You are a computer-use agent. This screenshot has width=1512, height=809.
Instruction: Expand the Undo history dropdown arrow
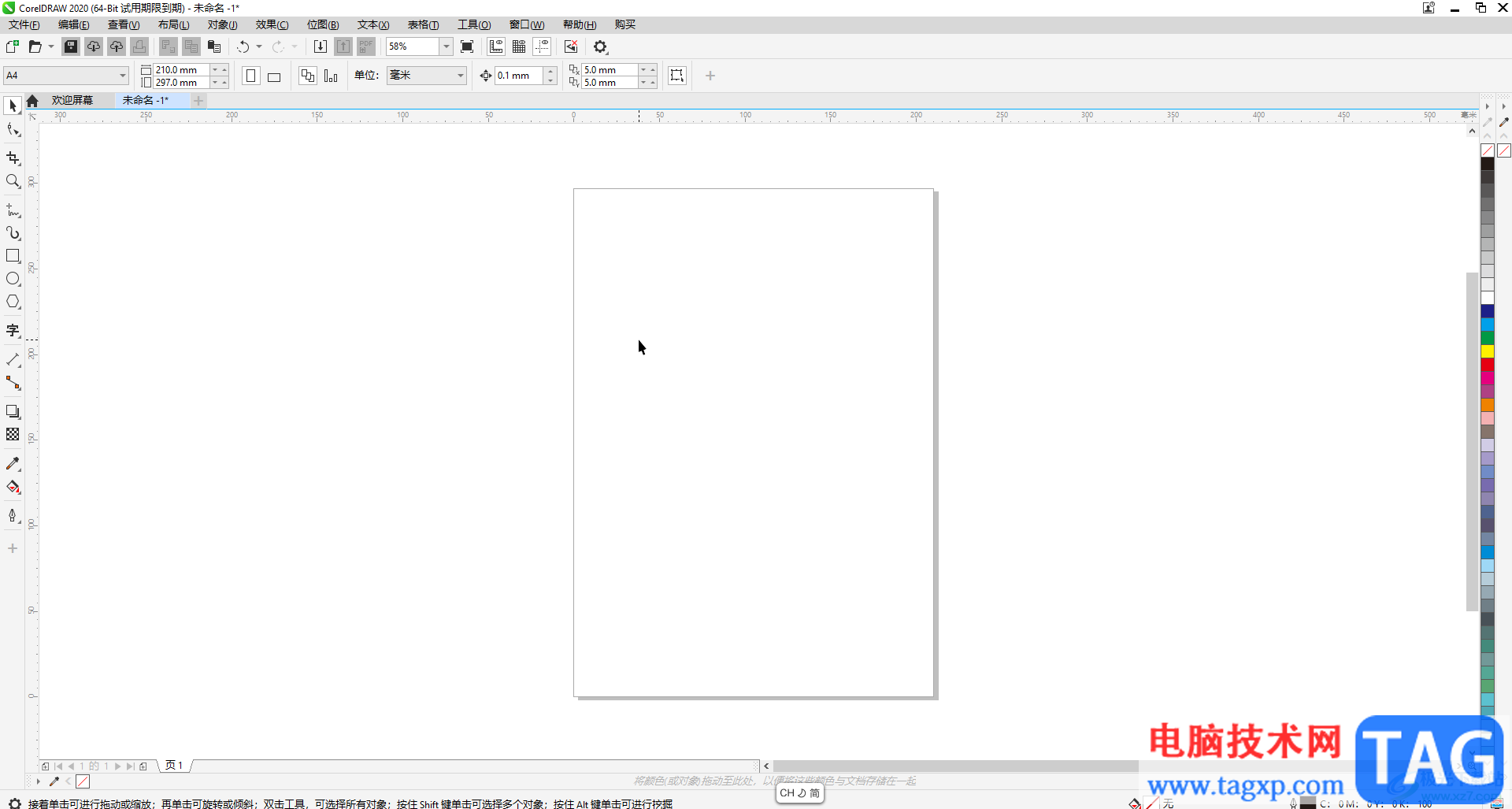259,46
